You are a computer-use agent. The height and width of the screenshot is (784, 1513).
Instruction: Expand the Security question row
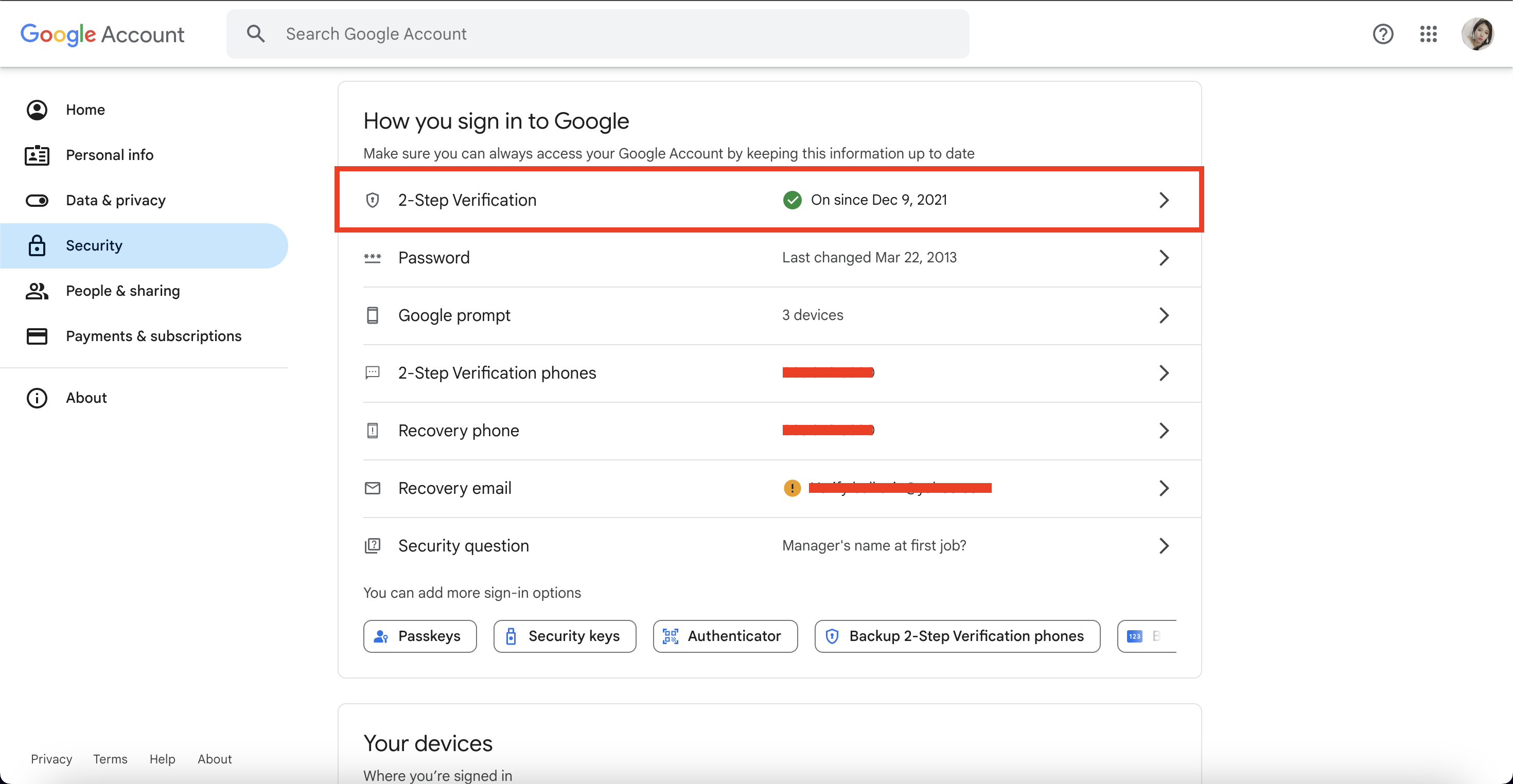pyautogui.click(x=1165, y=546)
